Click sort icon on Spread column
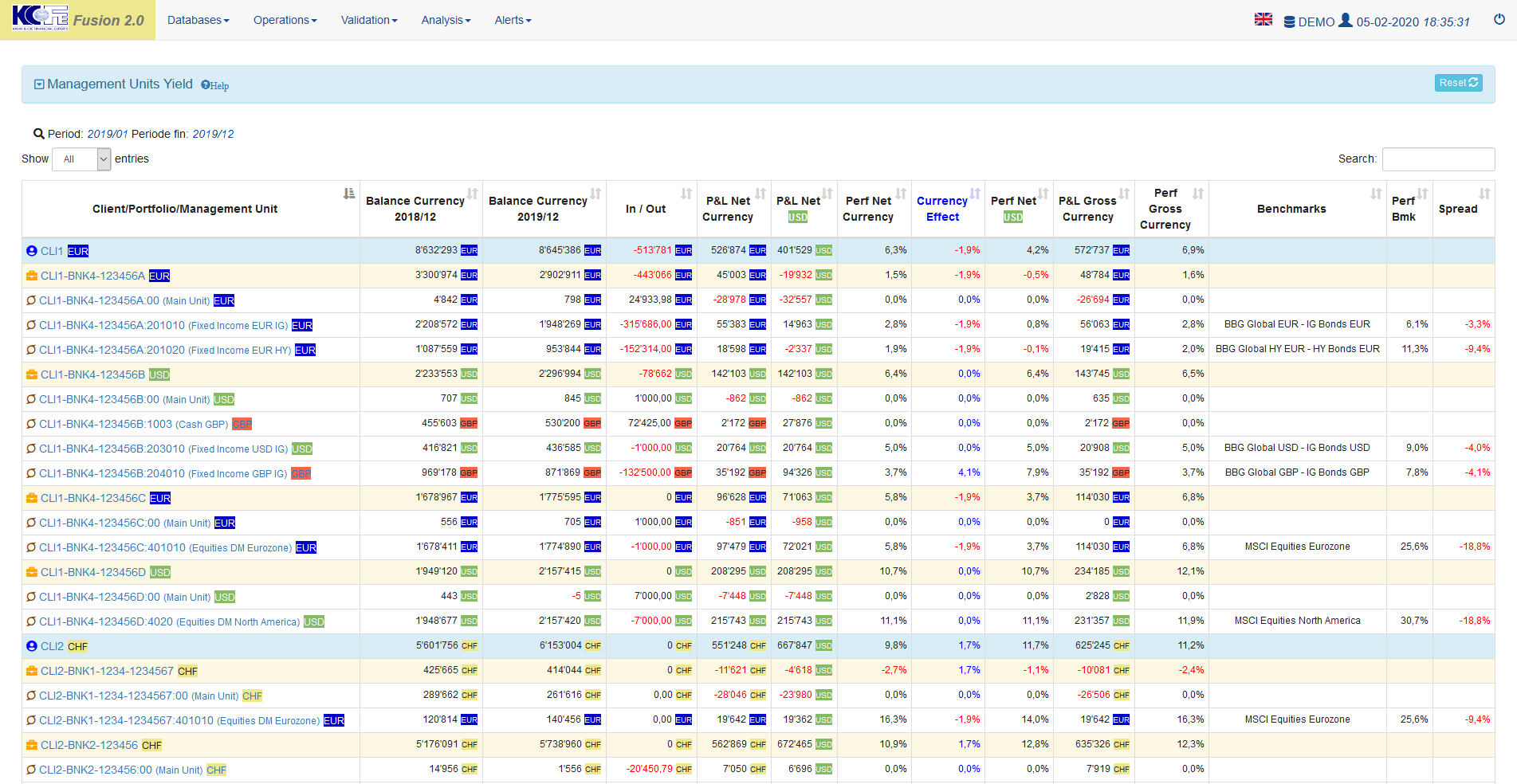The width and height of the screenshot is (1517, 784). click(1484, 194)
